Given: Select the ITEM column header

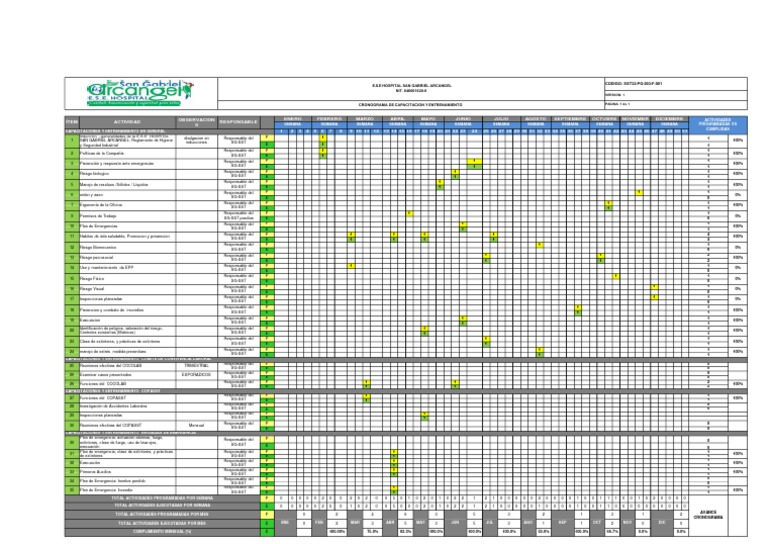Looking at the screenshot, I should pyautogui.click(x=72, y=121).
